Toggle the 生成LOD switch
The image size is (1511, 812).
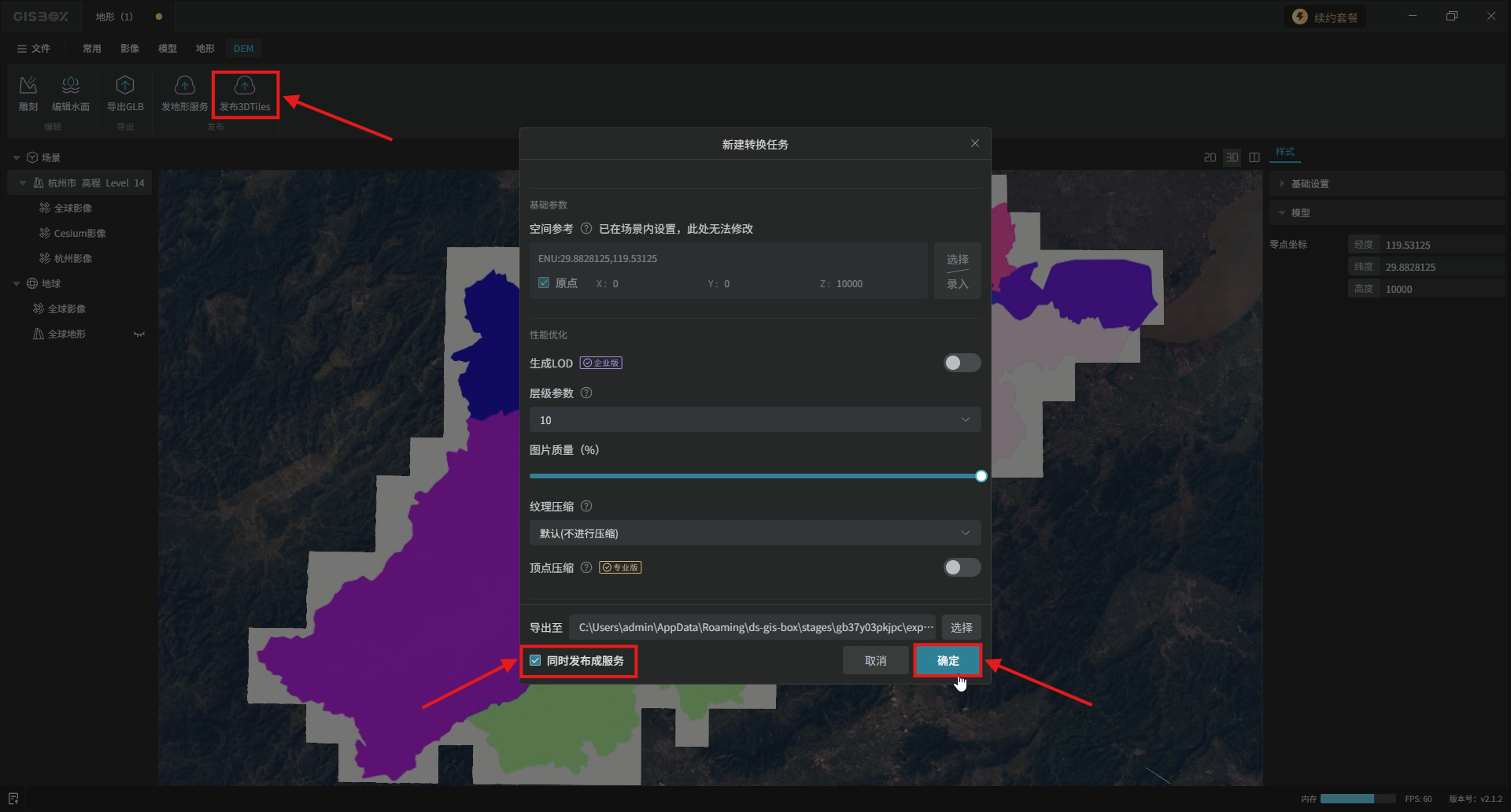[x=962, y=363]
